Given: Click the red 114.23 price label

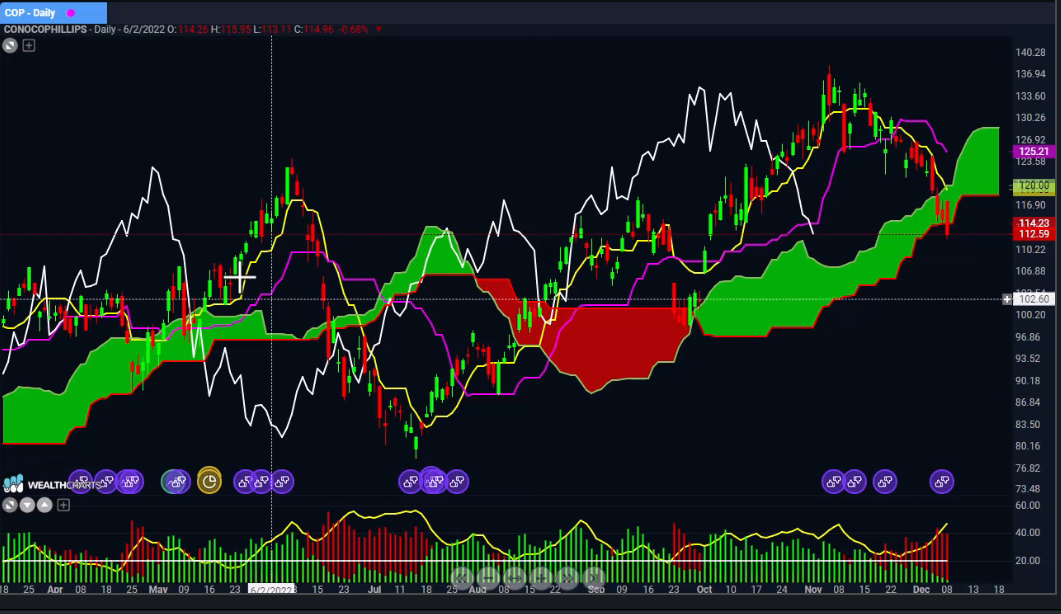Looking at the screenshot, I should pos(1033,223).
